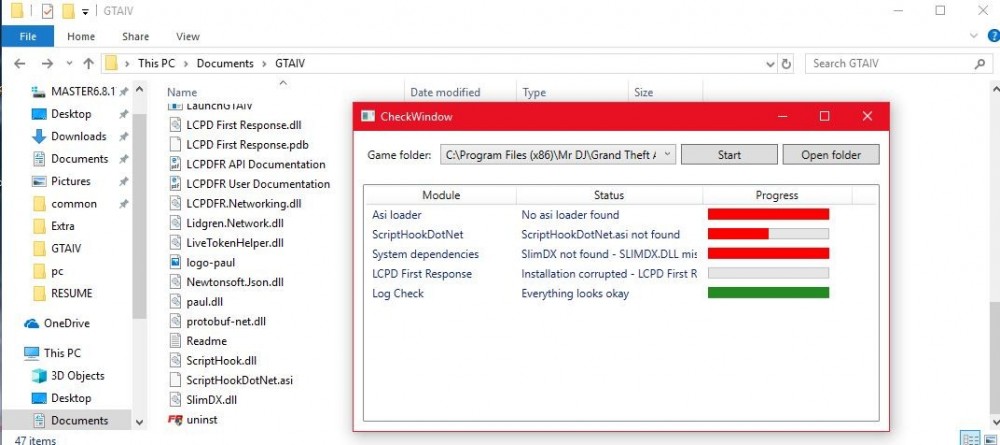Select the uninst file with FR icon
Screen dimensions: 1000x445
pos(202,420)
